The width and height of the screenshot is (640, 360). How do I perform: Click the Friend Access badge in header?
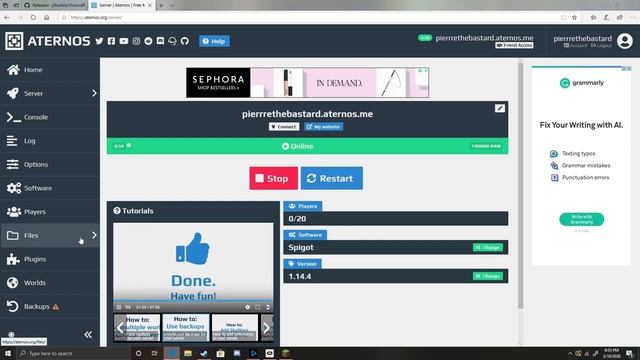point(514,45)
